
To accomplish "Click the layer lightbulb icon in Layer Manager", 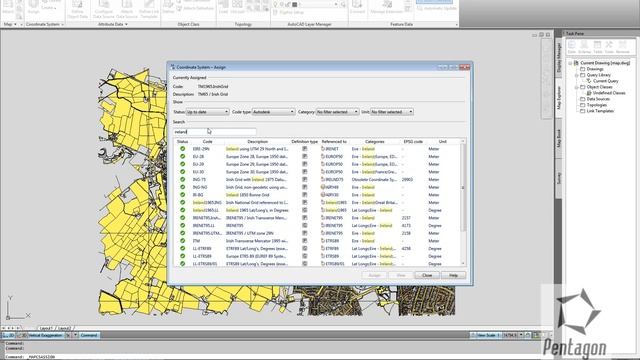I will click(276, 4).
